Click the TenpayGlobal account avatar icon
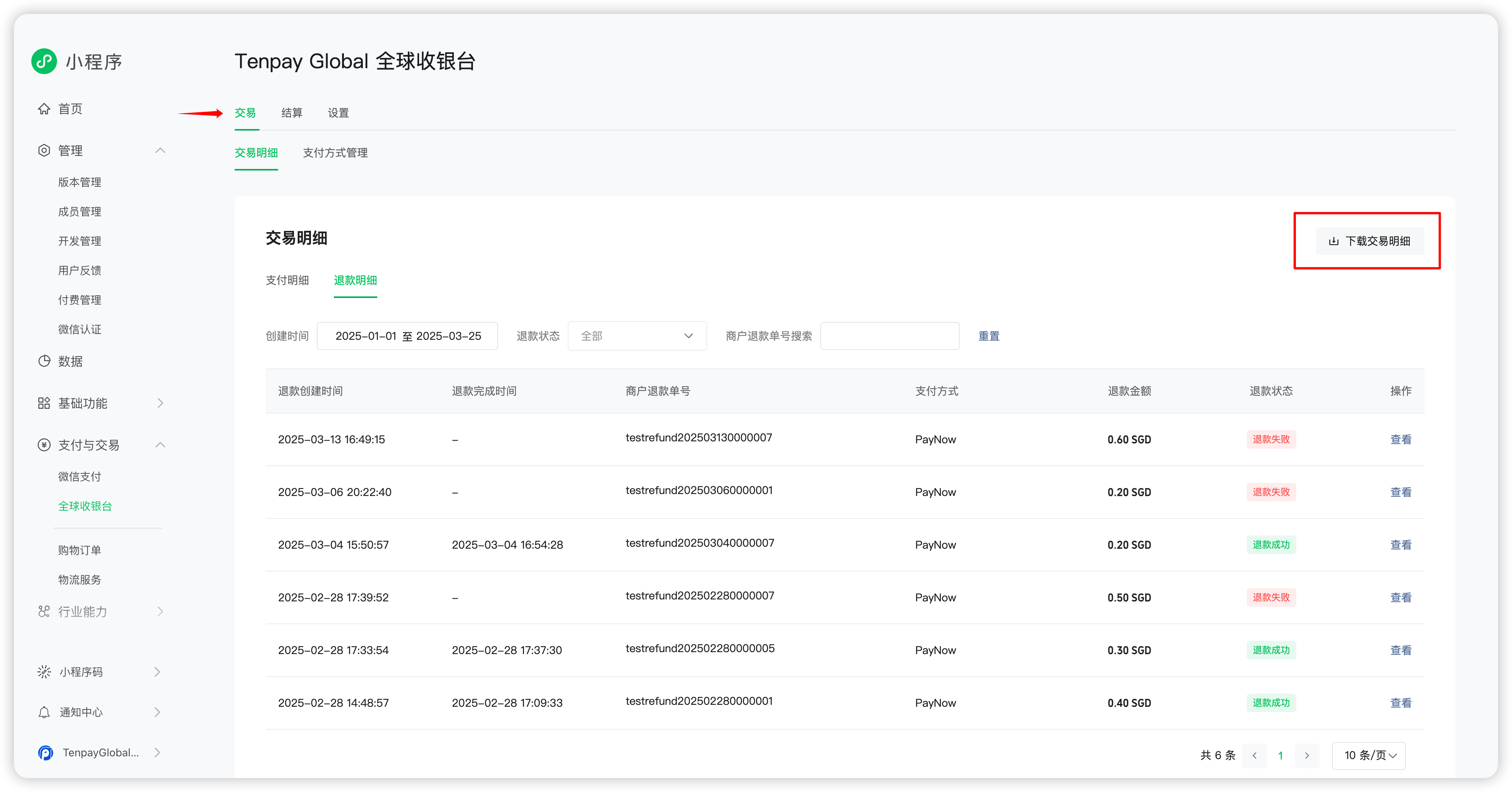 pos(46,752)
